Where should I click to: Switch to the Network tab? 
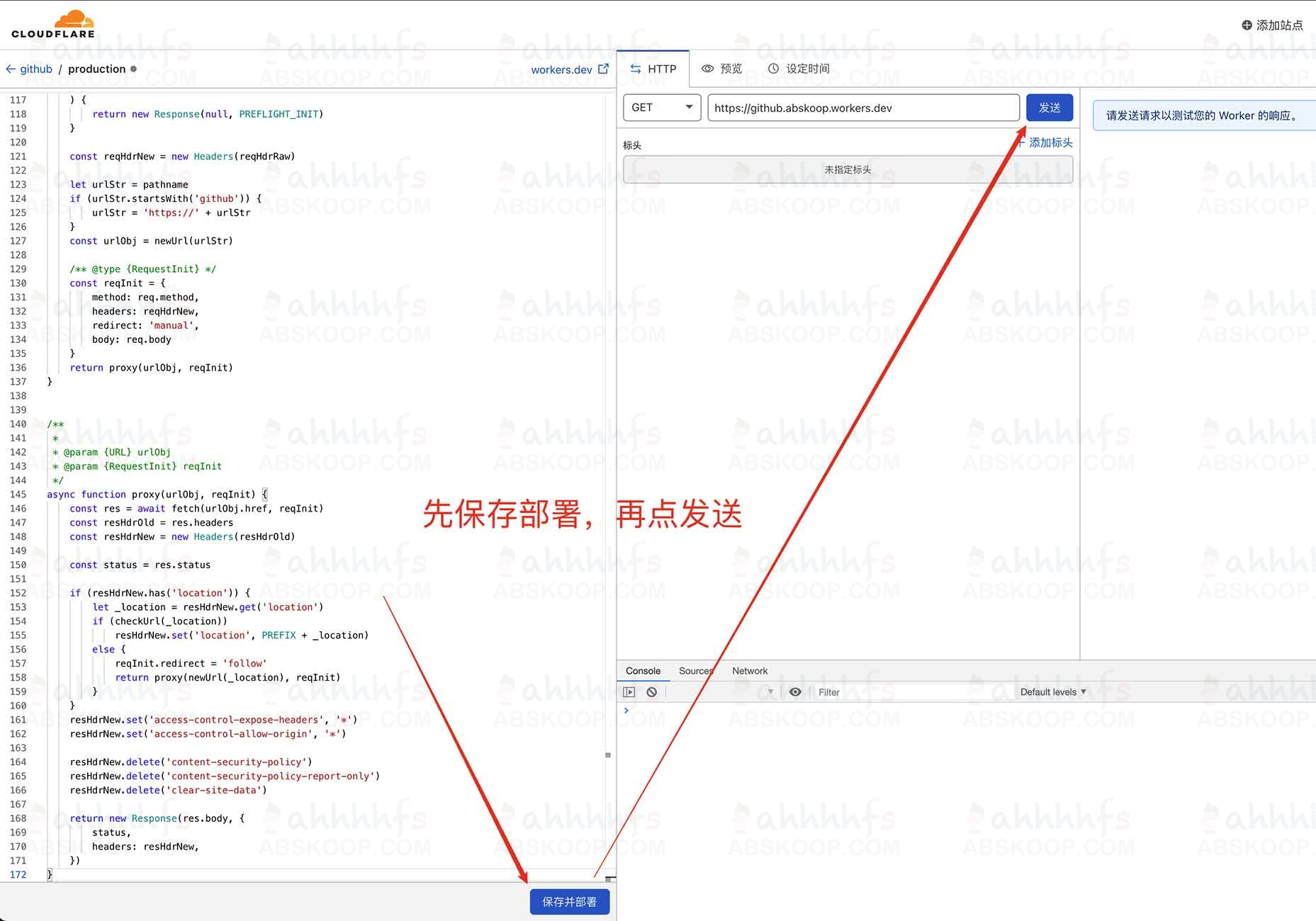click(750, 670)
